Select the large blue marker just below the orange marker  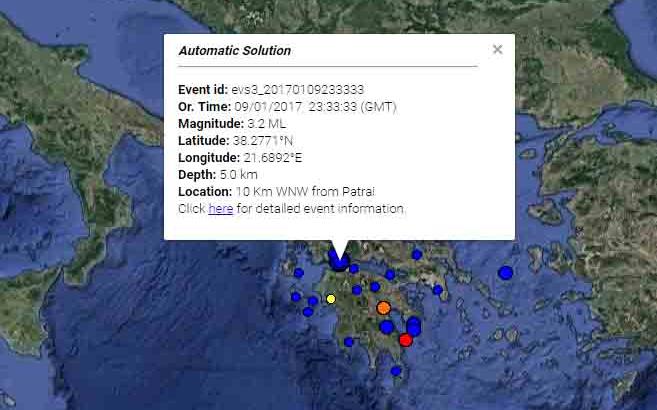[x=387, y=327]
